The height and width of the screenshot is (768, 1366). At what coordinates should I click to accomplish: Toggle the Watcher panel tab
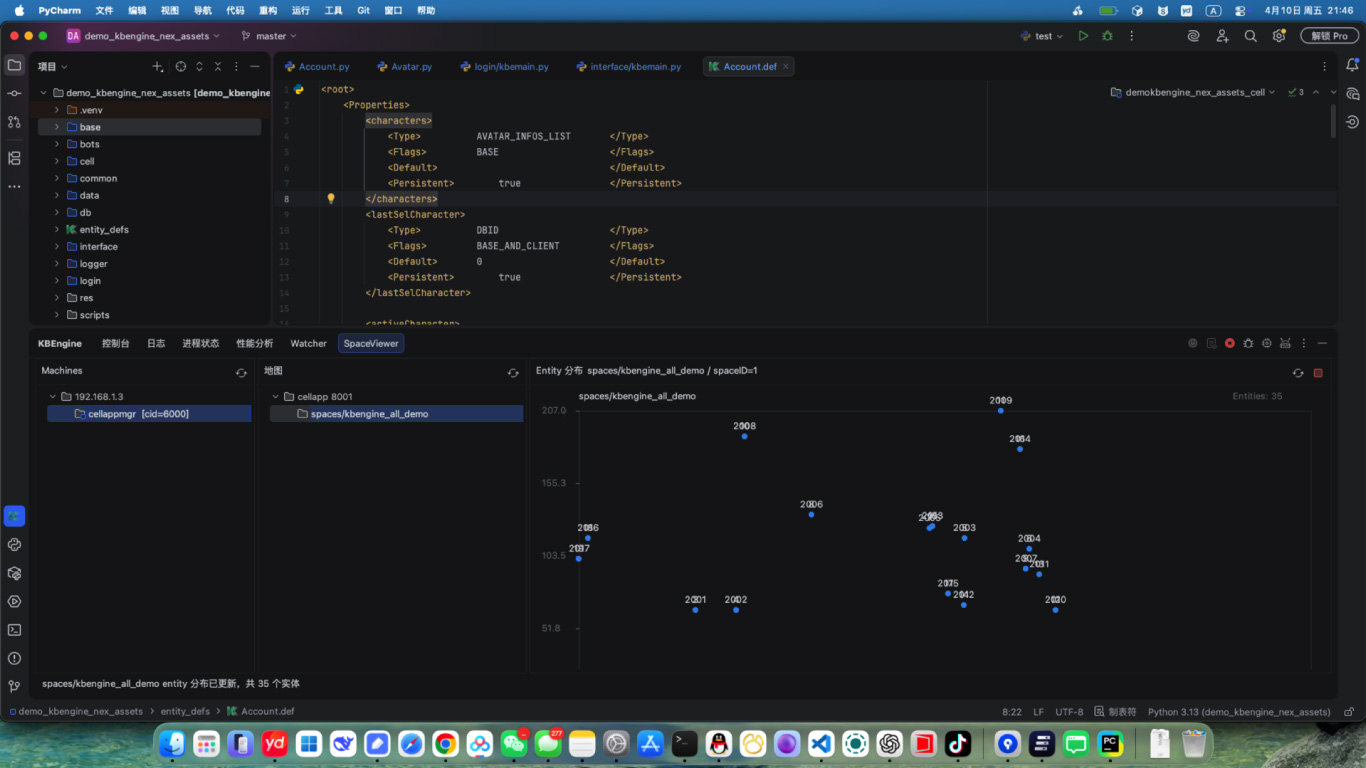(x=308, y=343)
